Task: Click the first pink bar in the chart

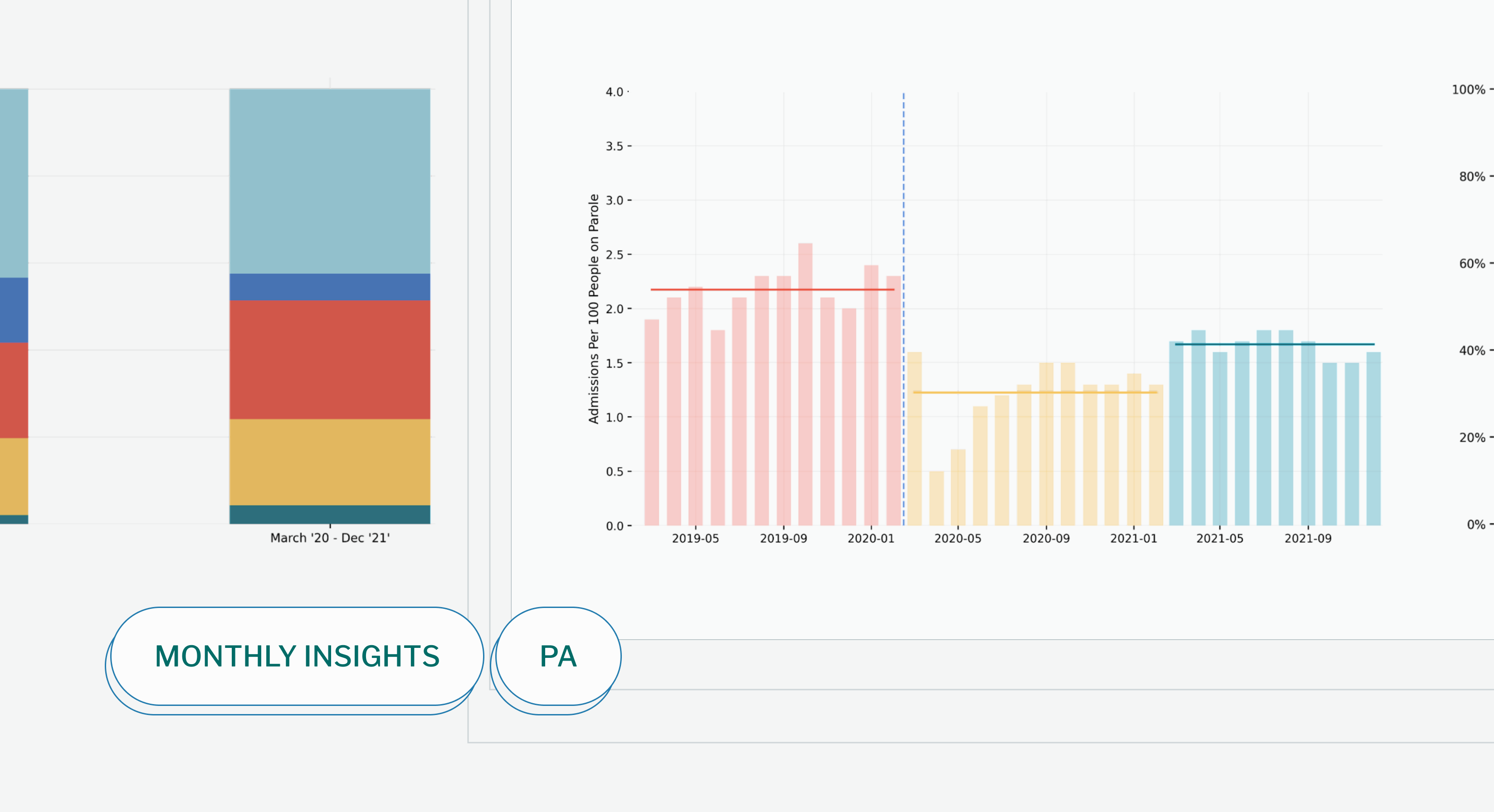Action: click(651, 422)
